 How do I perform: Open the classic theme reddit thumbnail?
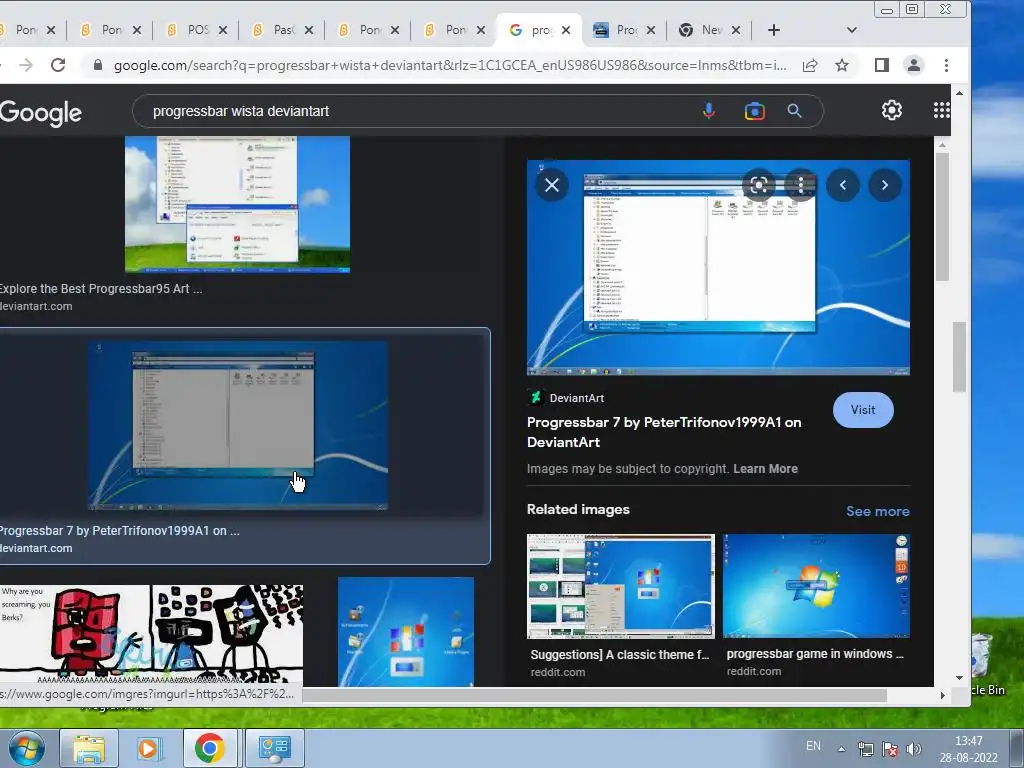coord(620,586)
